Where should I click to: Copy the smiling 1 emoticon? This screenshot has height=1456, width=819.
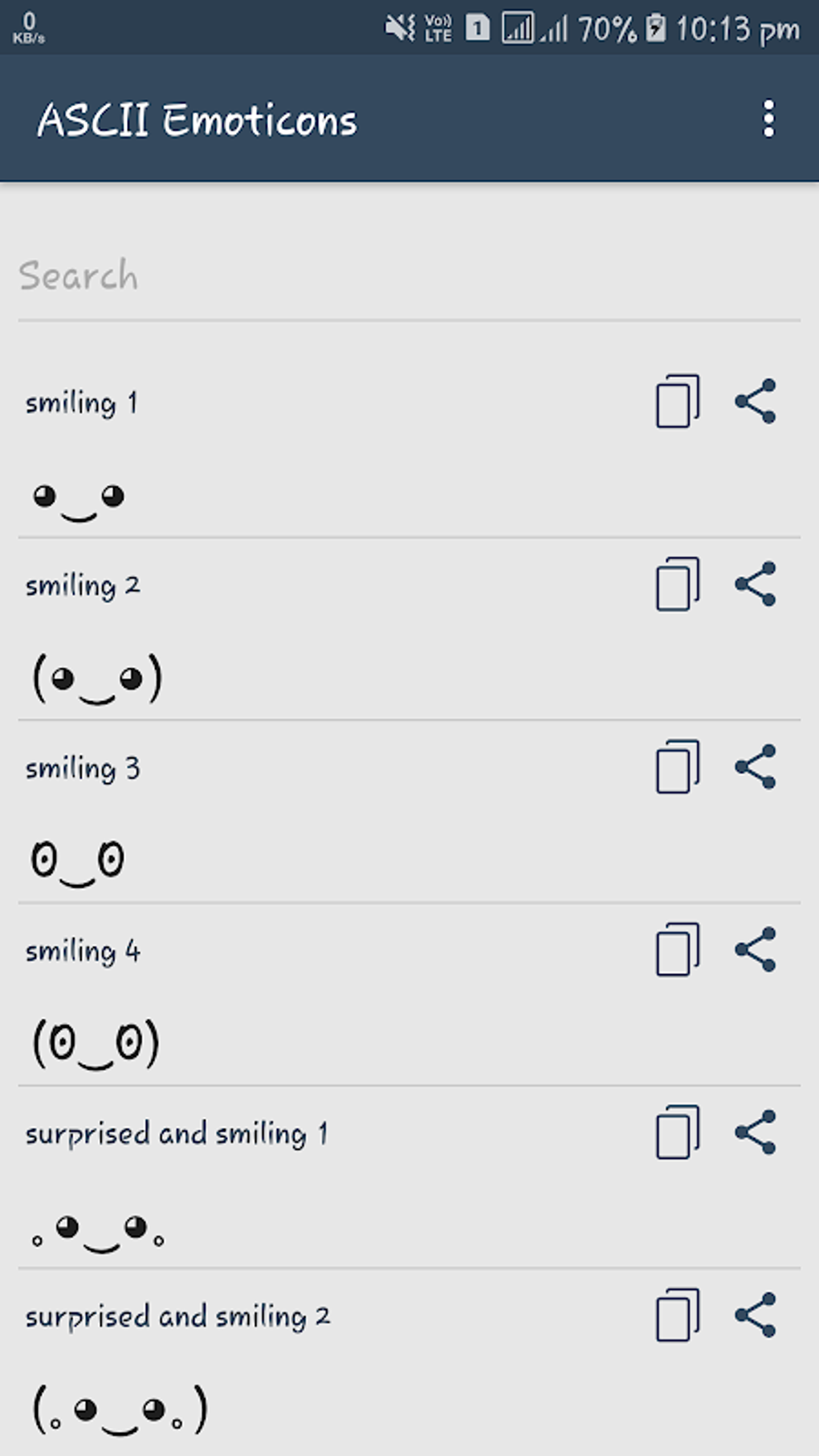click(678, 401)
